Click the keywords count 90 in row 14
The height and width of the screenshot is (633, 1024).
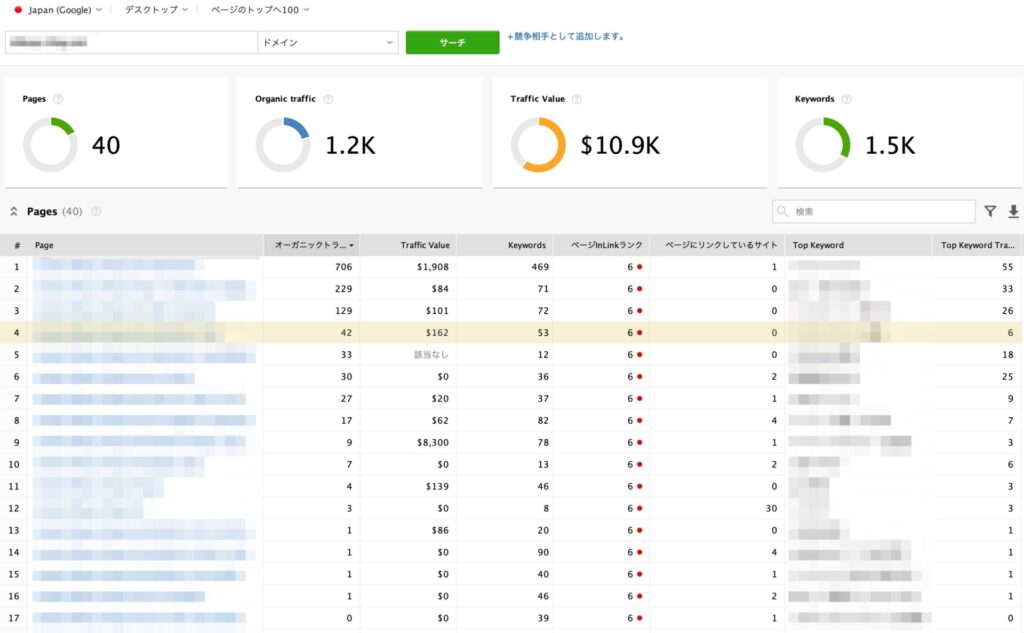(543, 552)
